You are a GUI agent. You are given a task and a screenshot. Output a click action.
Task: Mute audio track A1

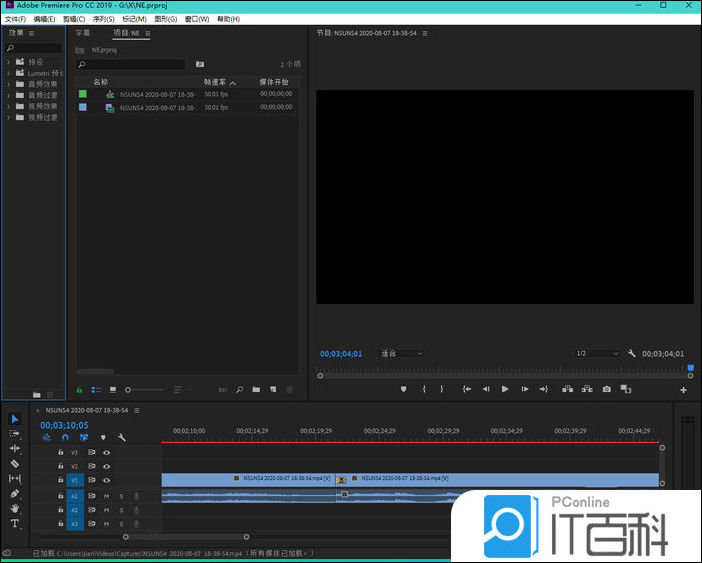[x=106, y=496]
